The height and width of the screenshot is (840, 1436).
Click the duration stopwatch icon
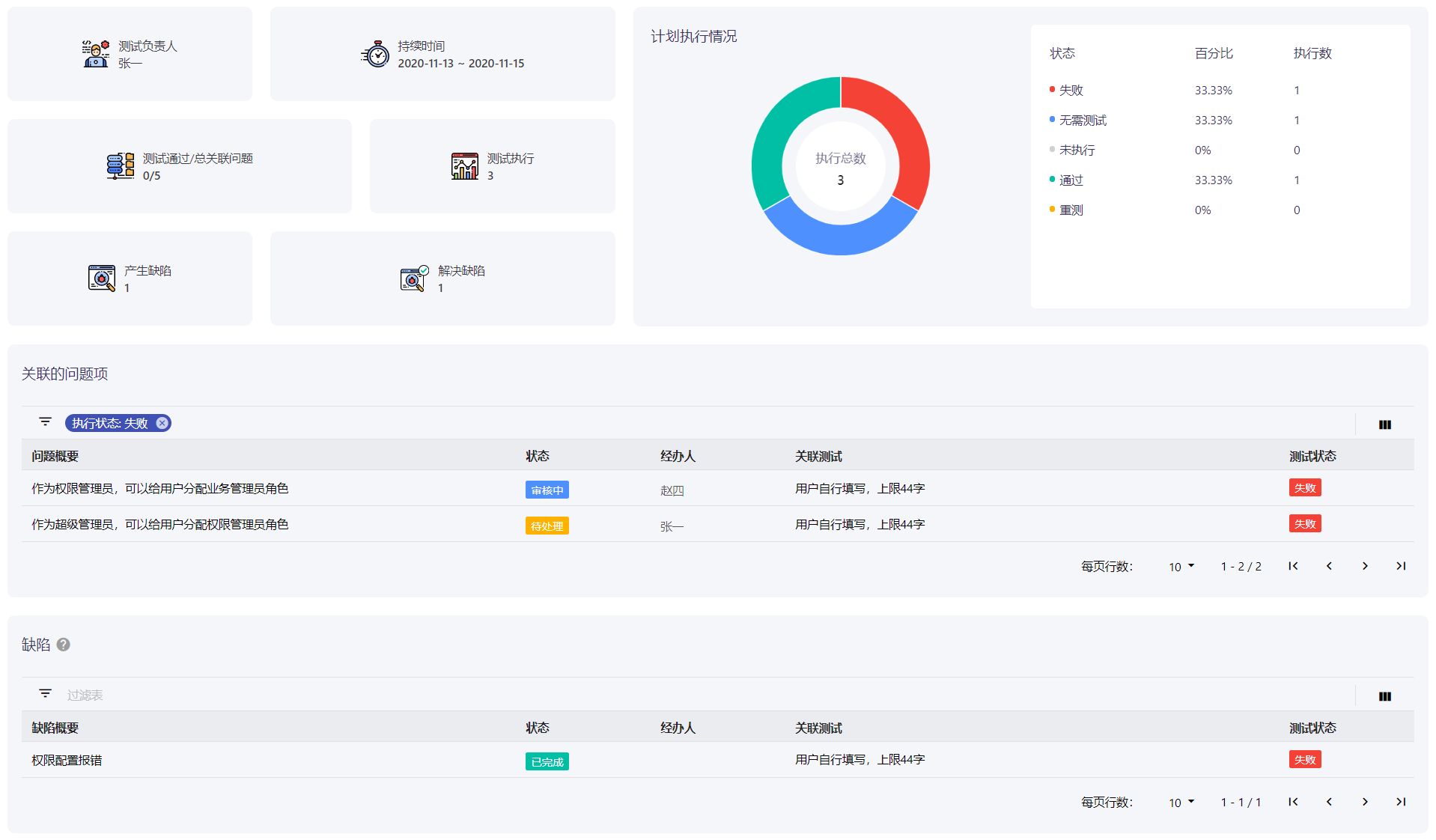(x=376, y=54)
